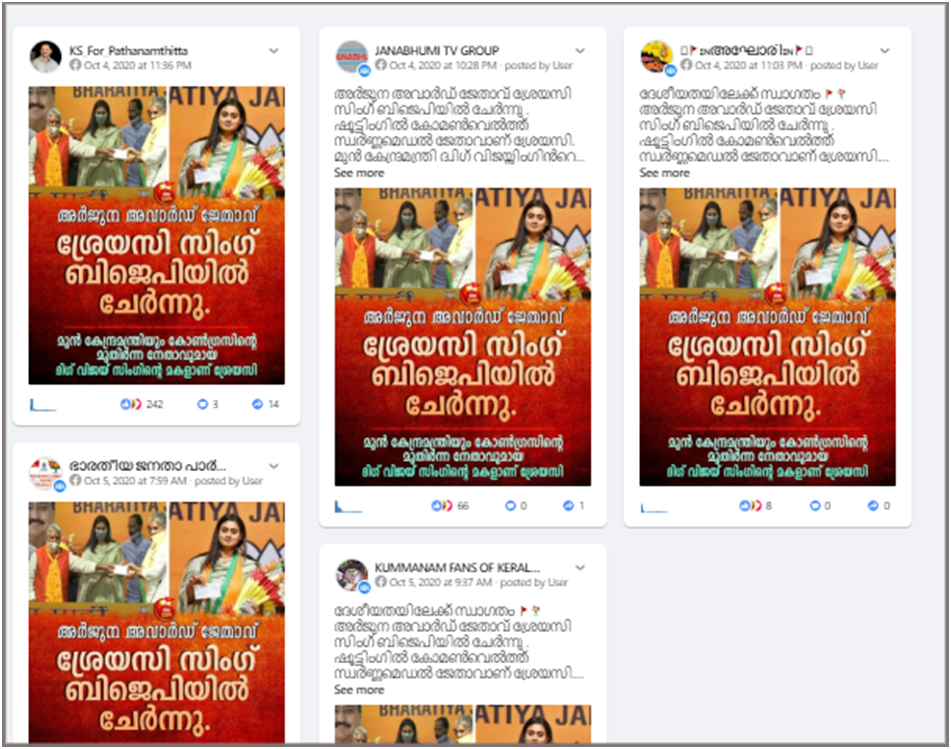Image resolution: width=951 pixels, height=749 pixels.
Task: Click reactions icon showing 66 on JANABHUMI post
Action: pyautogui.click(x=442, y=505)
